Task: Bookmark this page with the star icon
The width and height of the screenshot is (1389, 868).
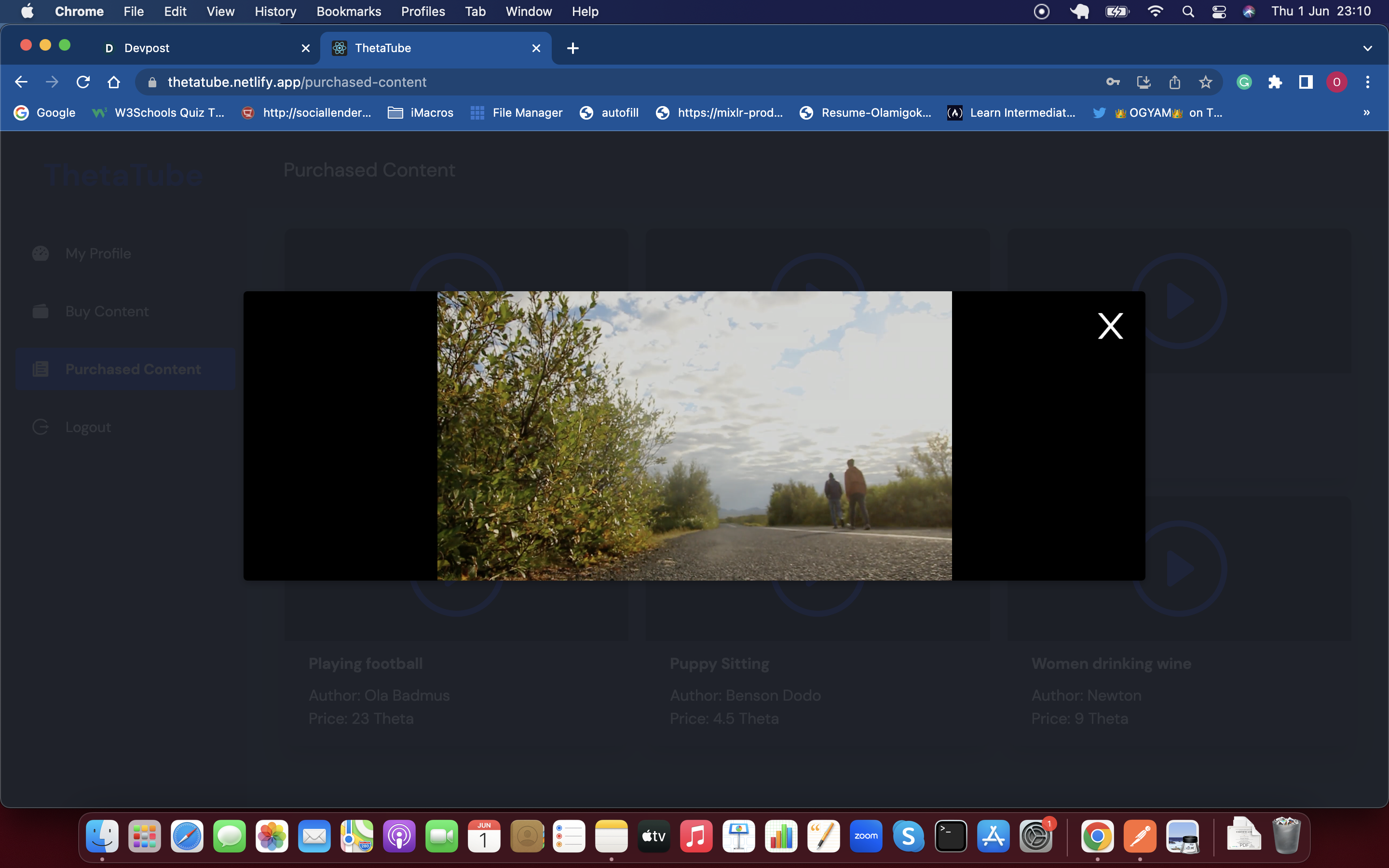Action: point(1205,82)
